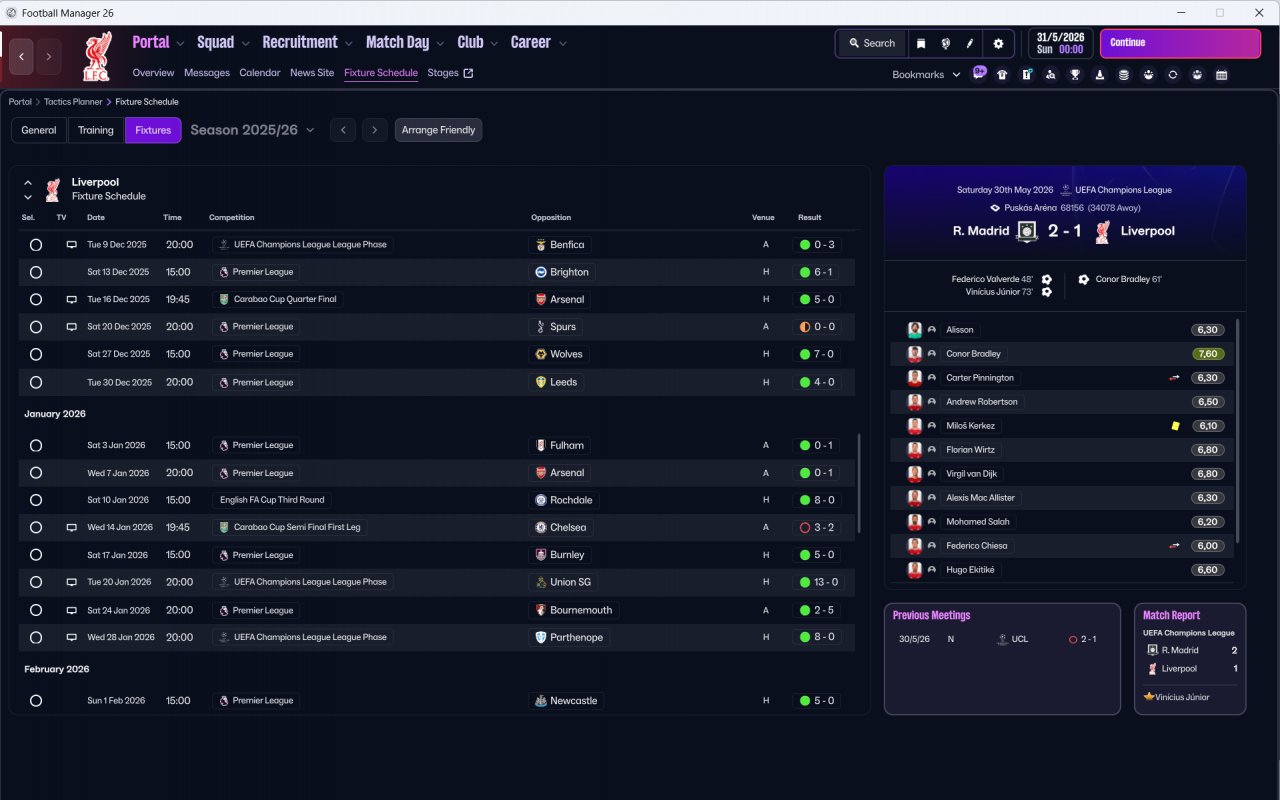The image size is (1280, 800).
Task: Switch to the Overview tab
Action: click(x=153, y=73)
